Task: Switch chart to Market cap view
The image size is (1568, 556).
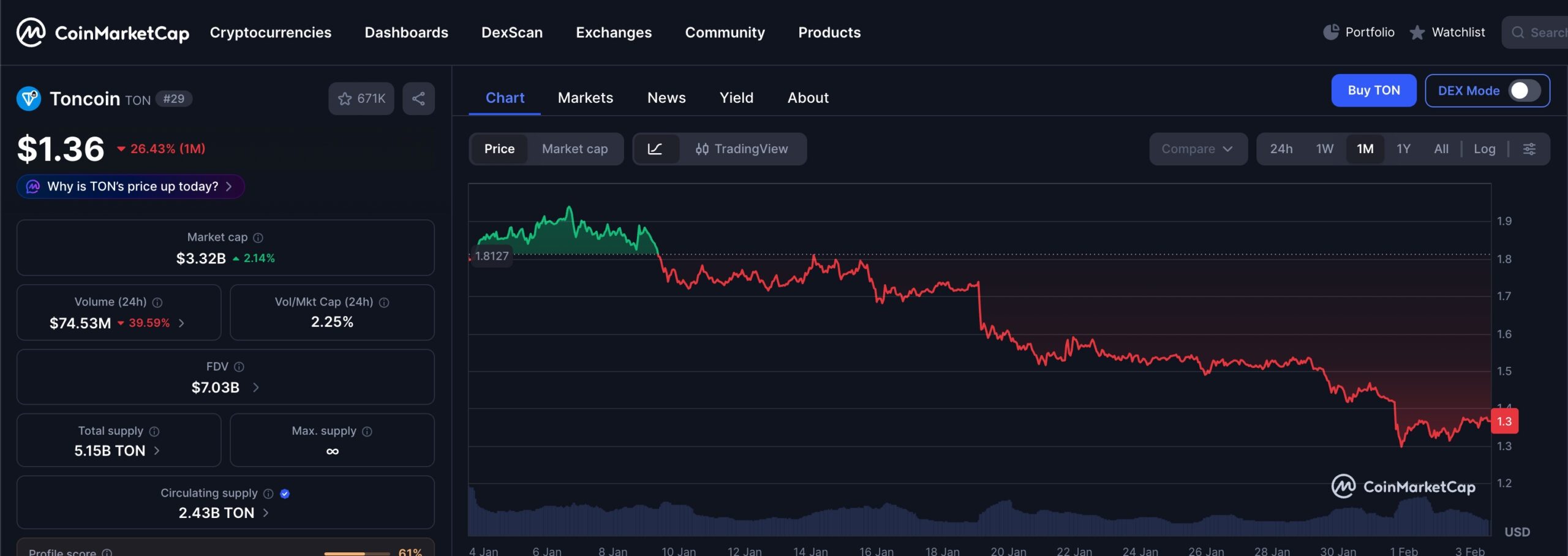Action: (575, 149)
